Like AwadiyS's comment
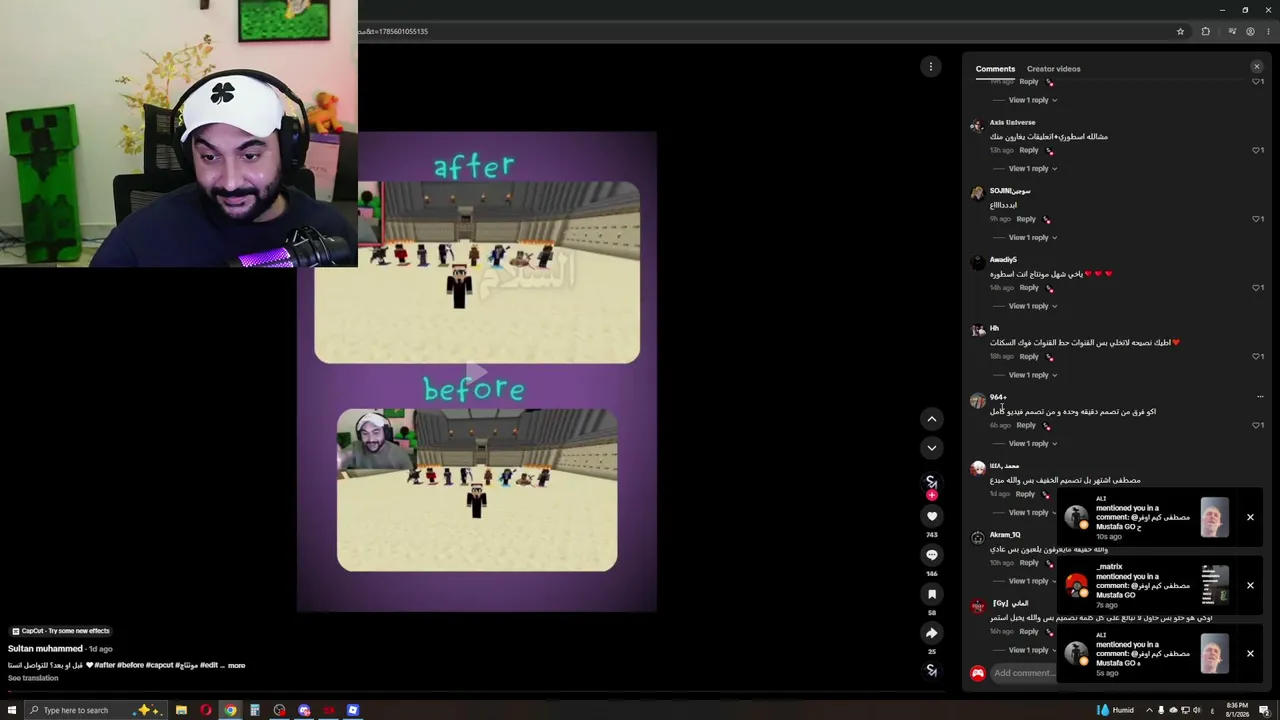The height and width of the screenshot is (720, 1280). tap(1256, 288)
